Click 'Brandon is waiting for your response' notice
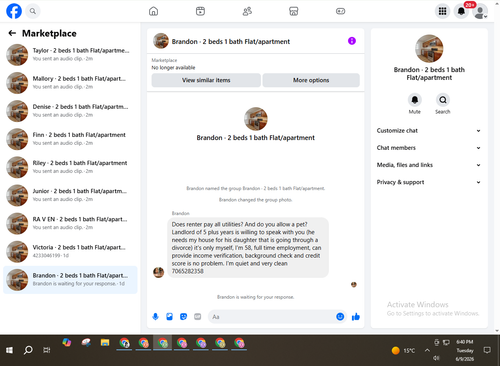Image resolution: width=500 pixels, height=366 pixels. (255, 297)
